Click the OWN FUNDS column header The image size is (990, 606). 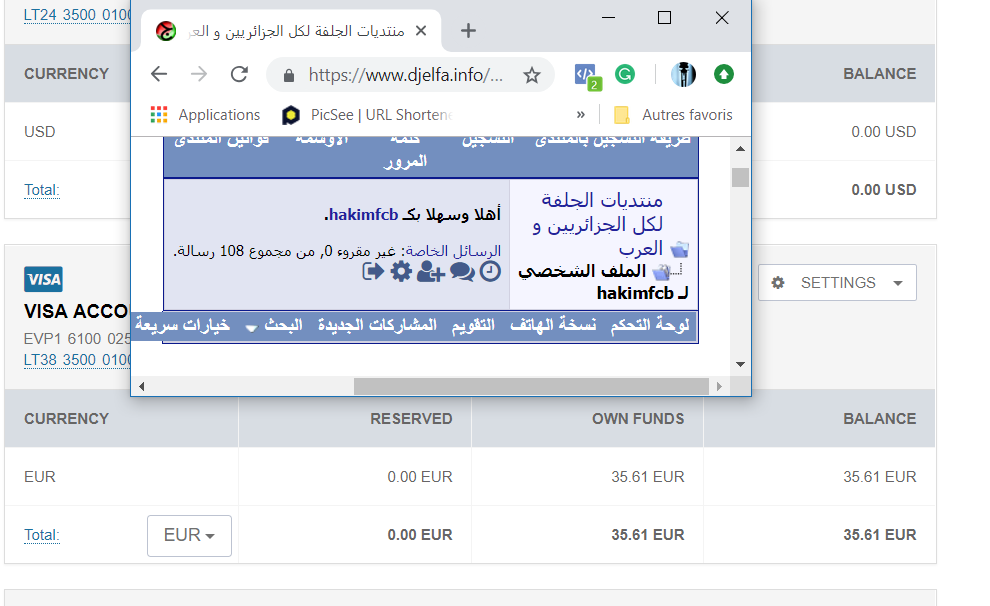tap(638, 419)
